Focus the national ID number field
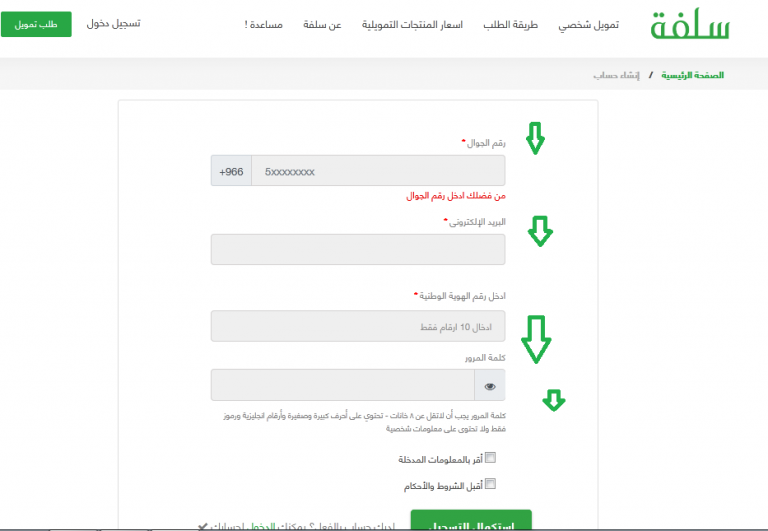This screenshot has width=768, height=531. coord(358,326)
